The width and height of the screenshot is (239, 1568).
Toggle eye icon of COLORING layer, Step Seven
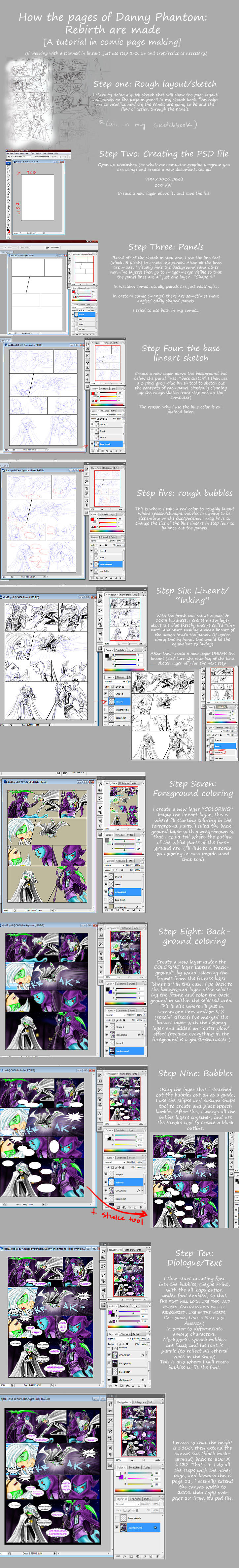pos(106,892)
